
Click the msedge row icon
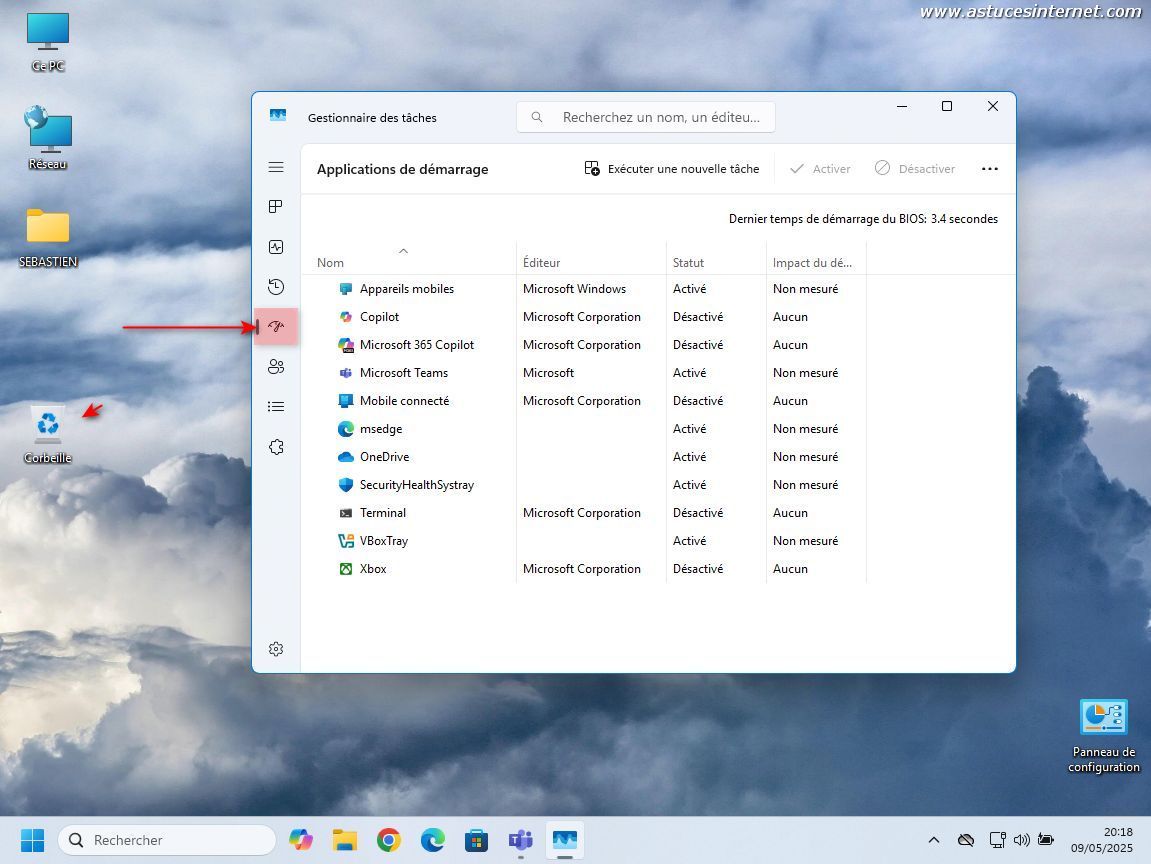coord(346,429)
